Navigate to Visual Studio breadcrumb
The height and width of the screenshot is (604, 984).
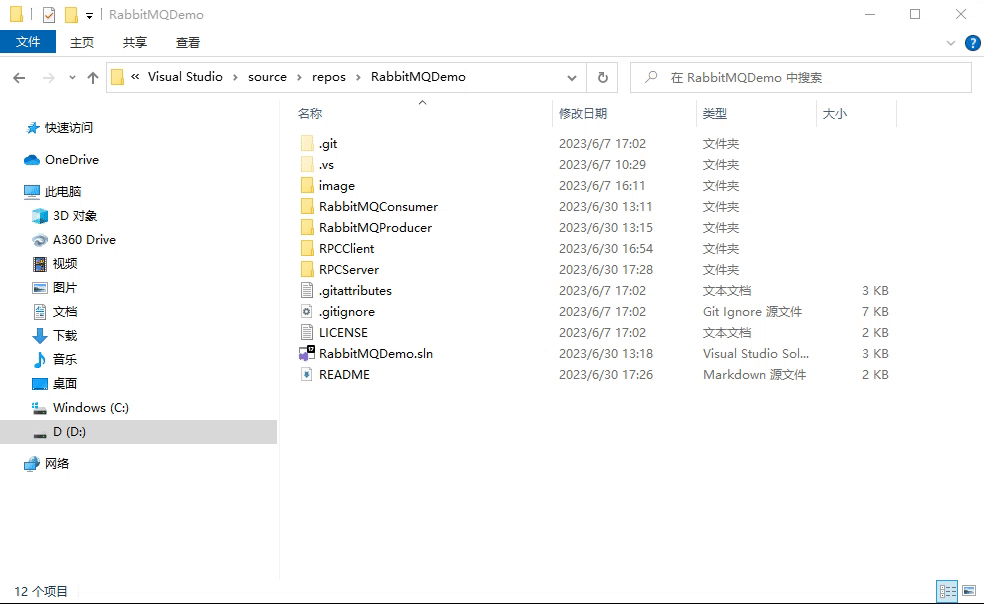(185, 77)
